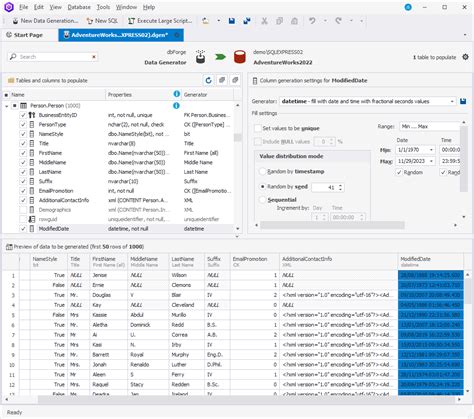Open the Window menu
Screen dimensions: 474x419
pyautogui.click(x=126, y=7)
